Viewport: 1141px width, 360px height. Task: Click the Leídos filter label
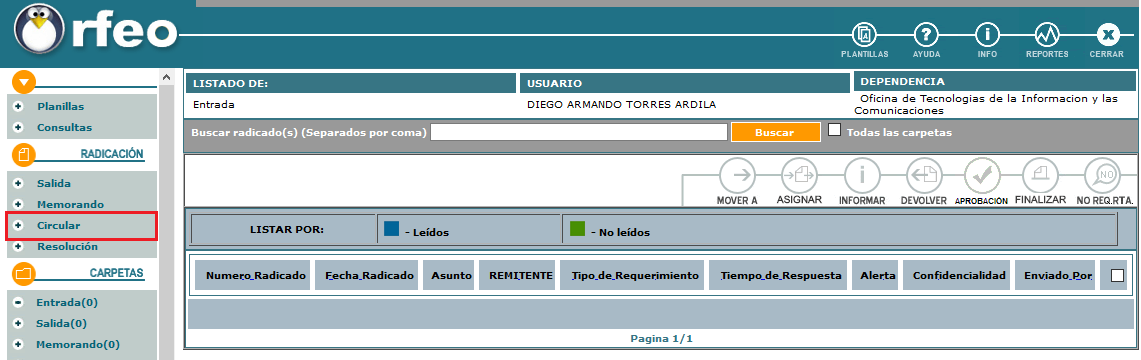(x=426, y=233)
